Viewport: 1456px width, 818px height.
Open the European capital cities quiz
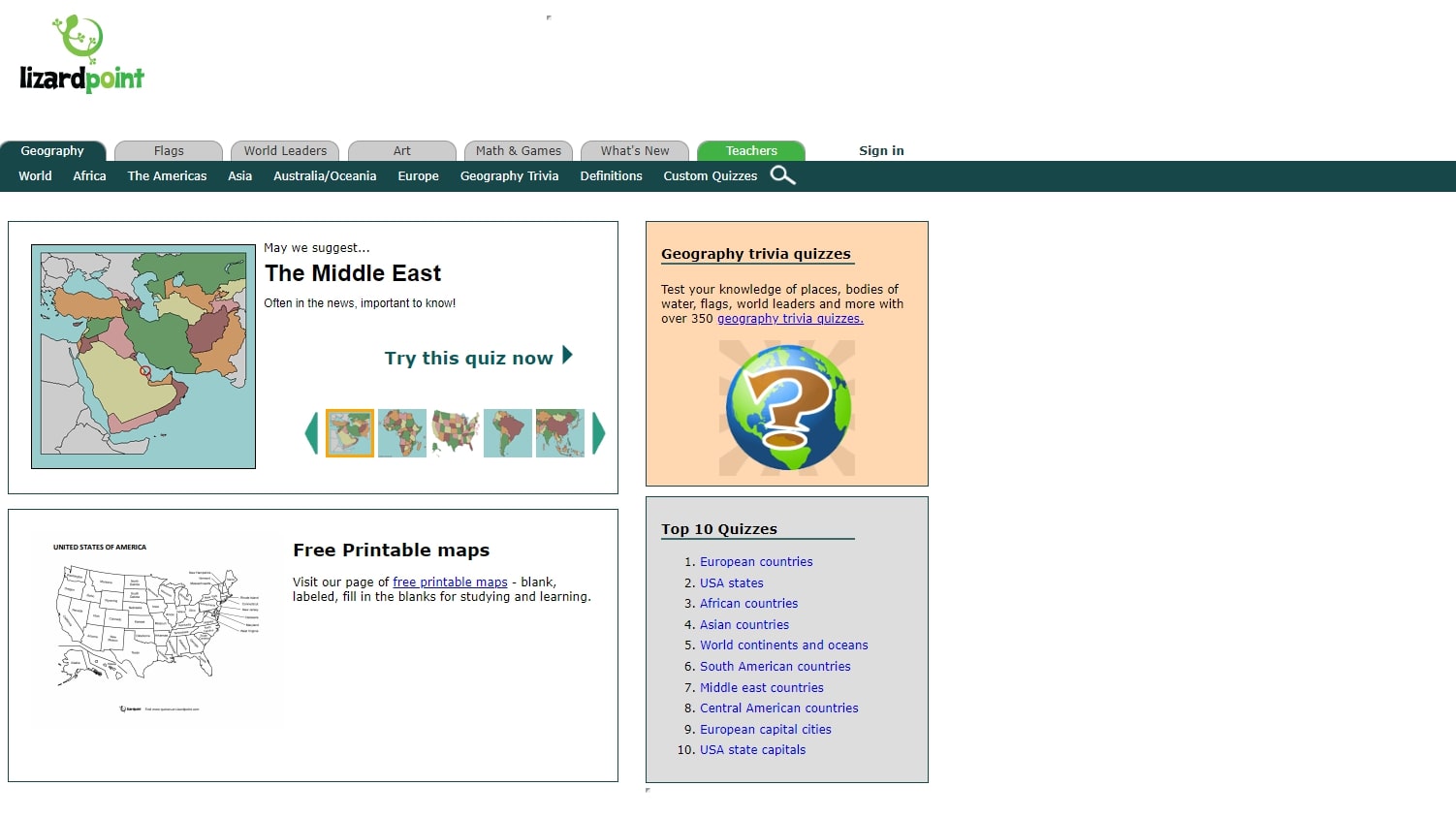click(x=766, y=730)
